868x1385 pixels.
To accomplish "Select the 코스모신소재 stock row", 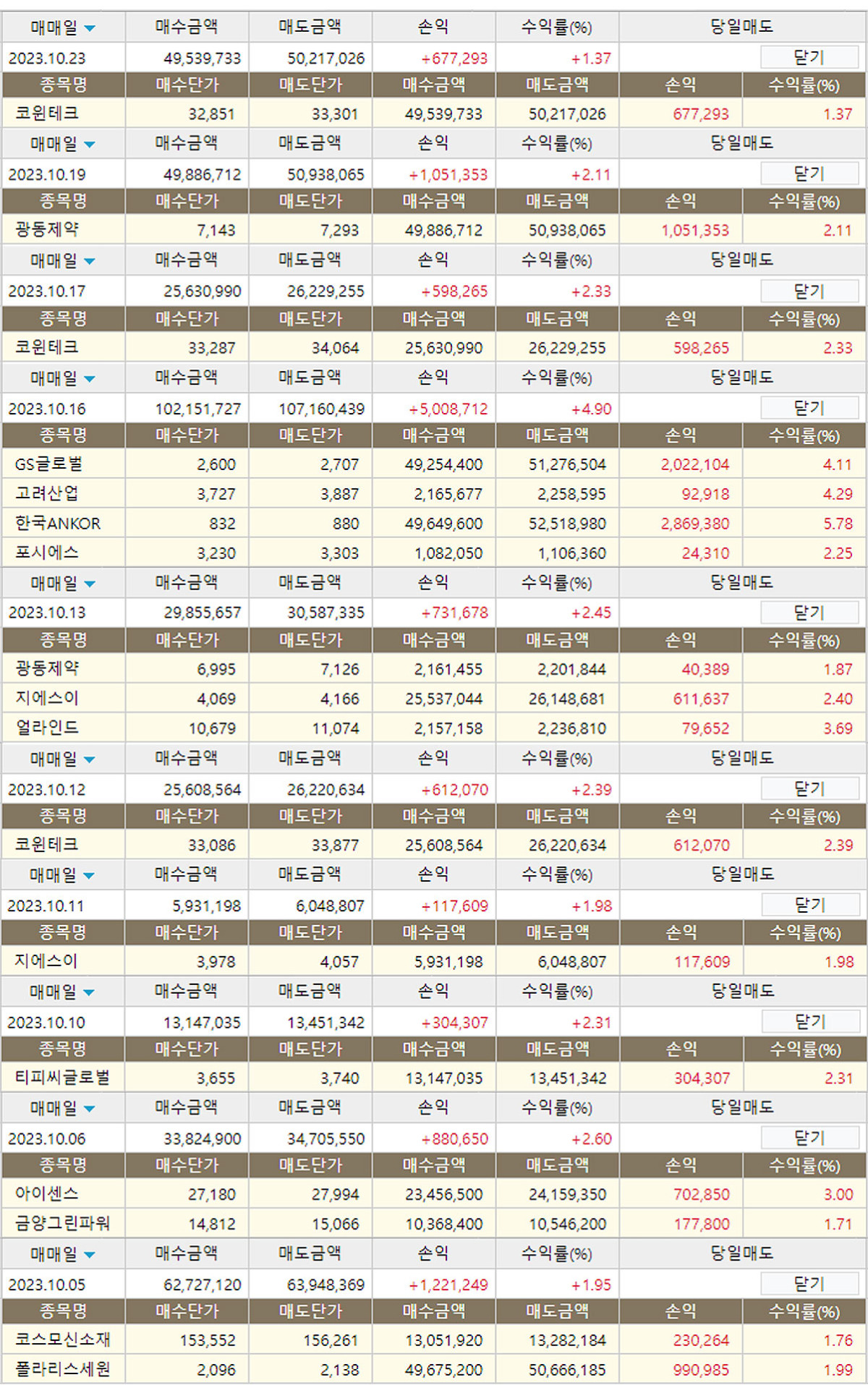I will 62,1339.
